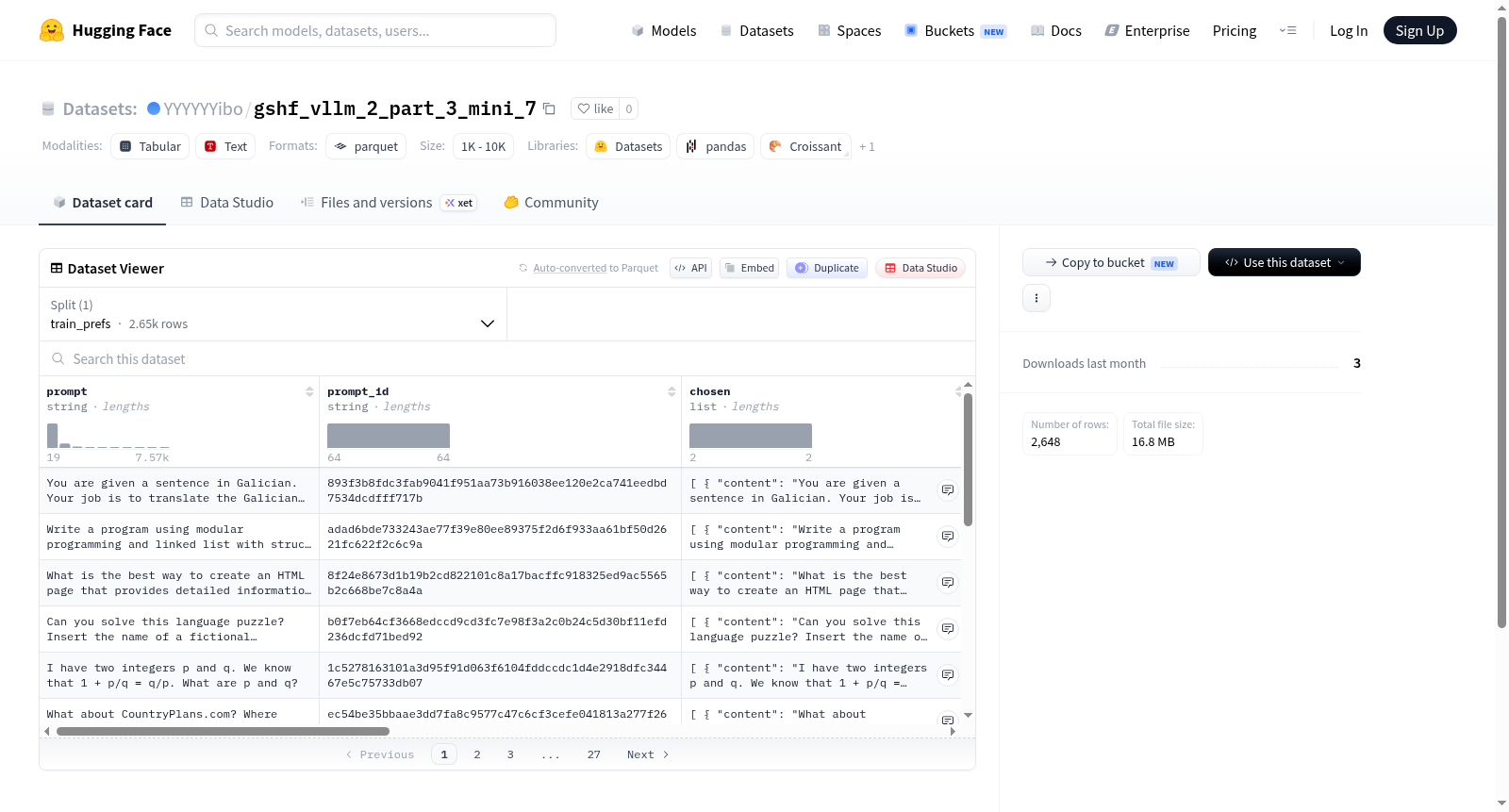Focus the top search models field
The image size is (1509, 812).
[x=375, y=30]
